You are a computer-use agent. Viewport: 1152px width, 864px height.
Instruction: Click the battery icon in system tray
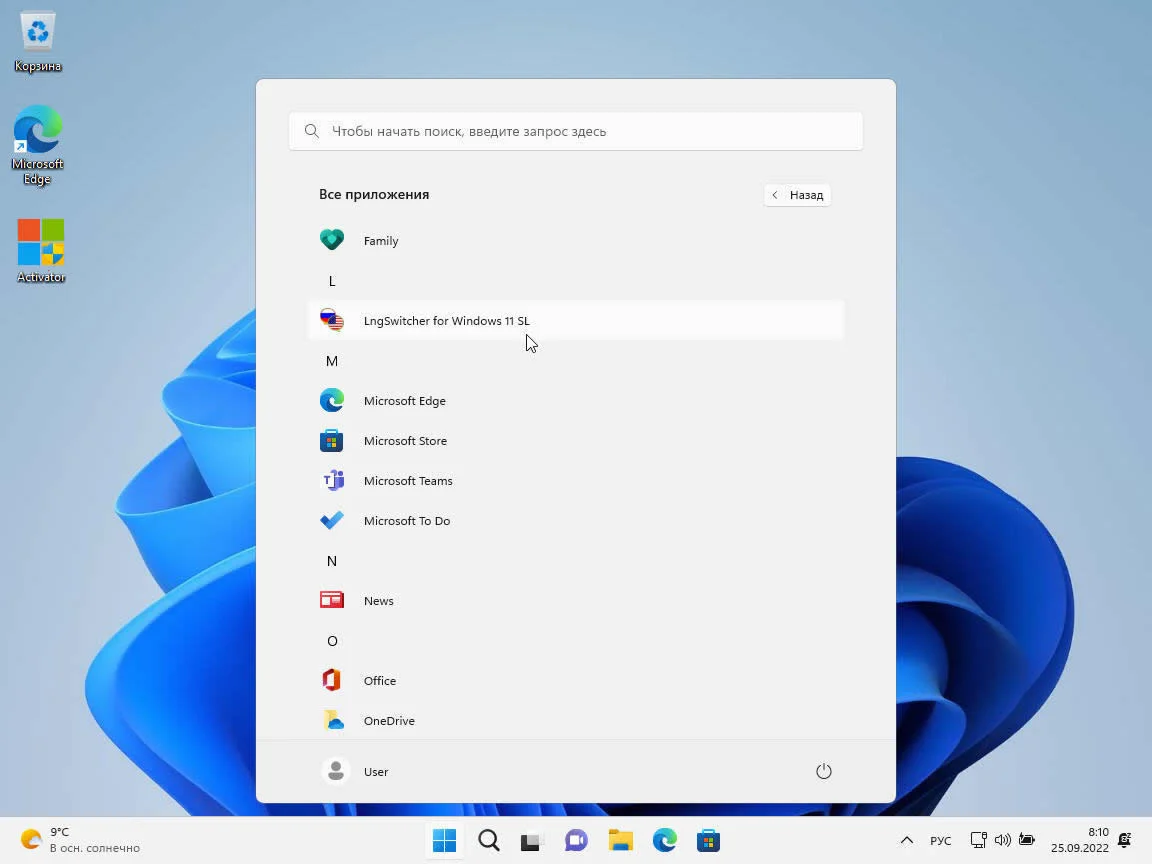click(x=1026, y=840)
